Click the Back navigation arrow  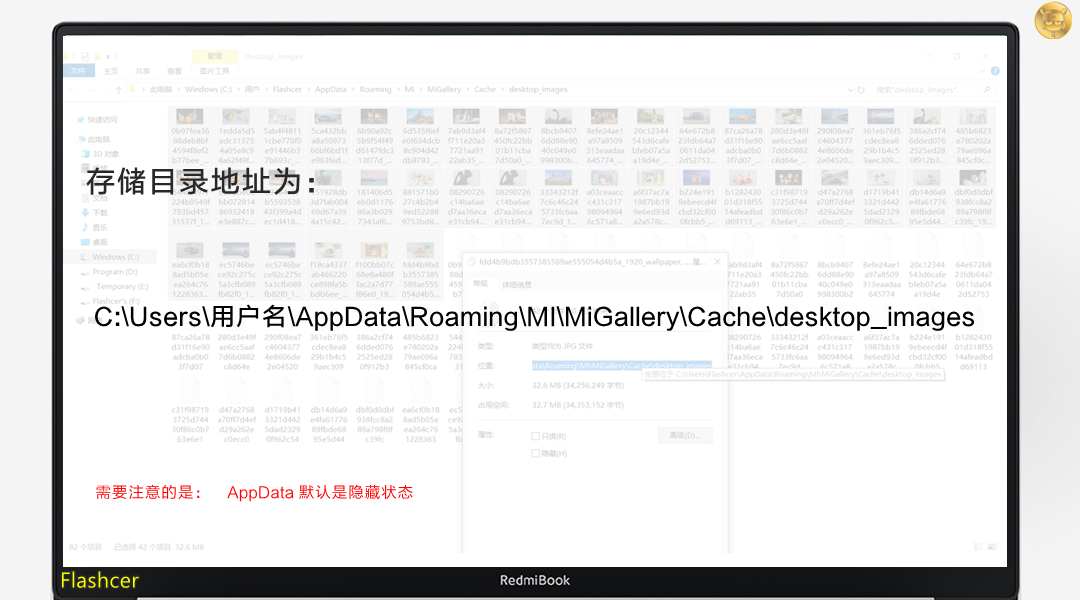pyautogui.click(x=74, y=90)
